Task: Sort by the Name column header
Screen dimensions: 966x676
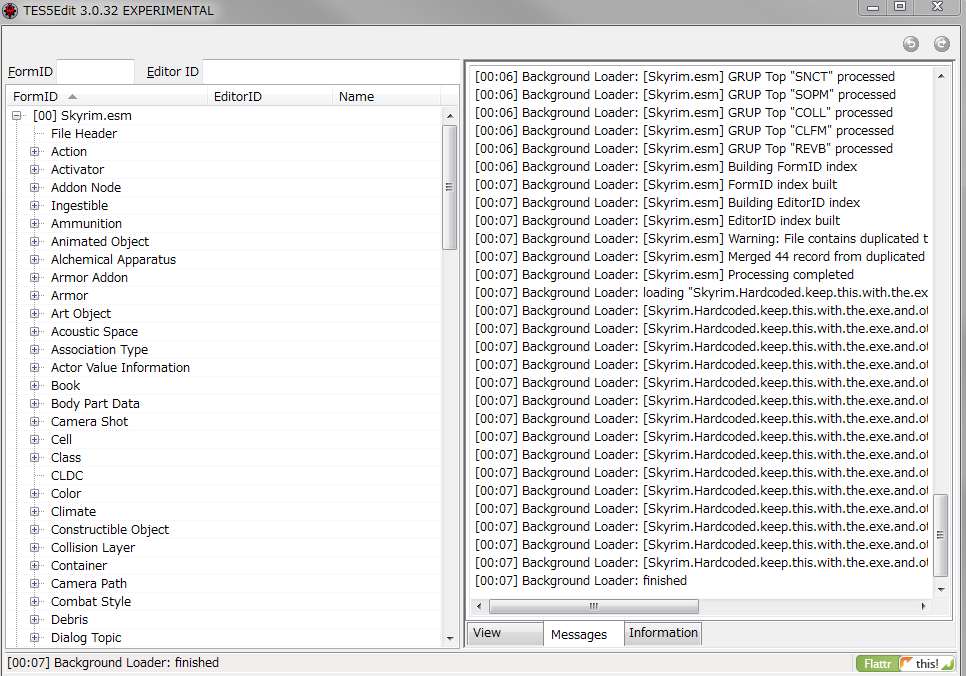Action: click(387, 97)
